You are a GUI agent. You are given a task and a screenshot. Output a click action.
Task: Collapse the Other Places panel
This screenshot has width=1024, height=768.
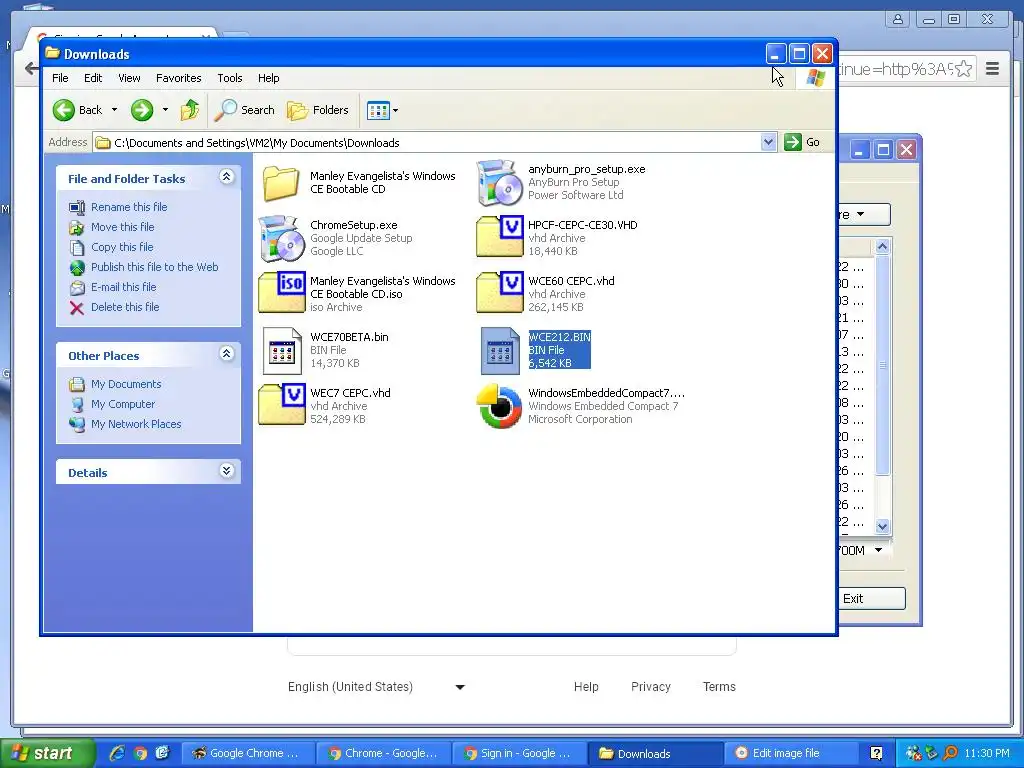(x=227, y=354)
